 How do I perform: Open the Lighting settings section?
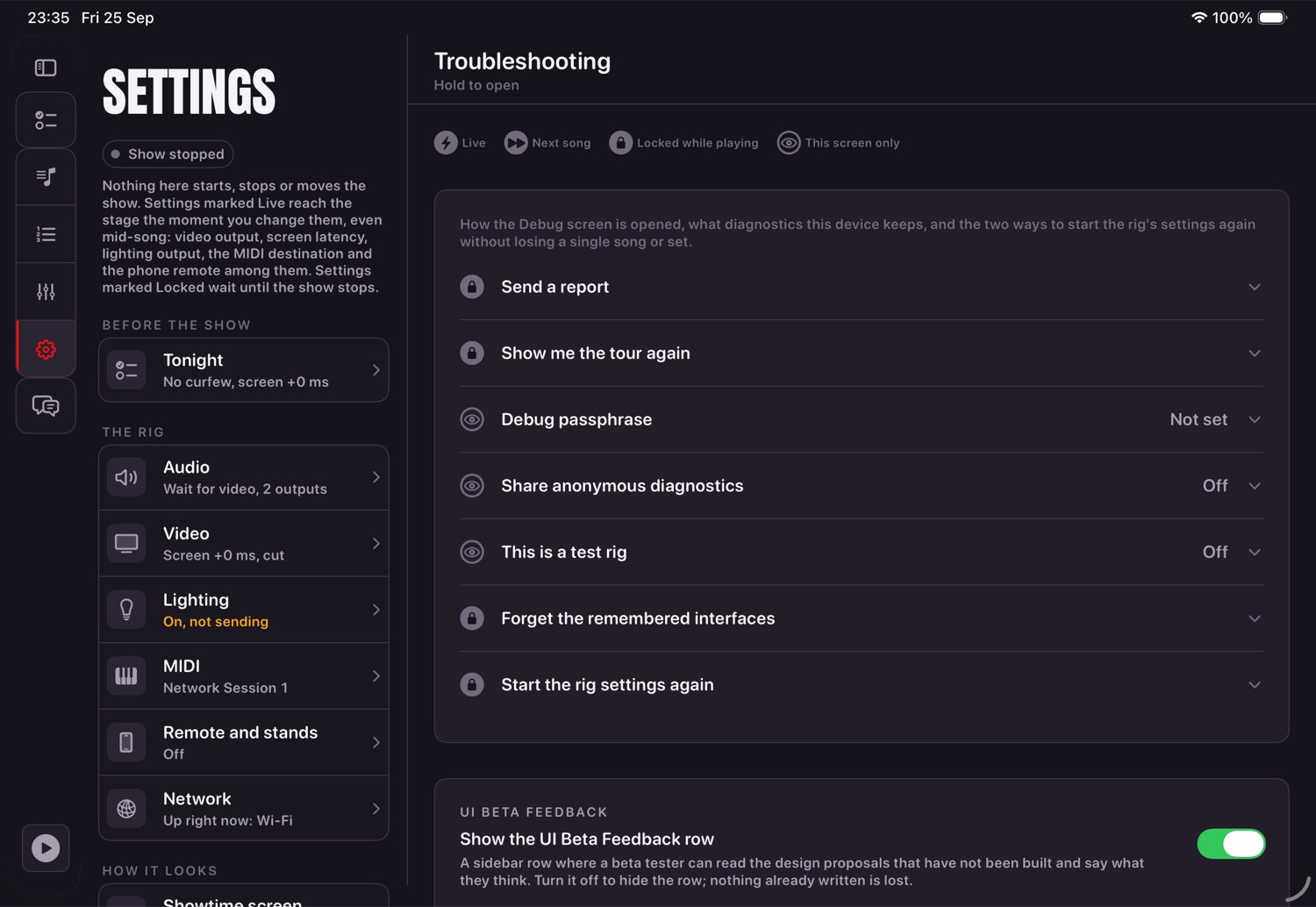click(244, 610)
